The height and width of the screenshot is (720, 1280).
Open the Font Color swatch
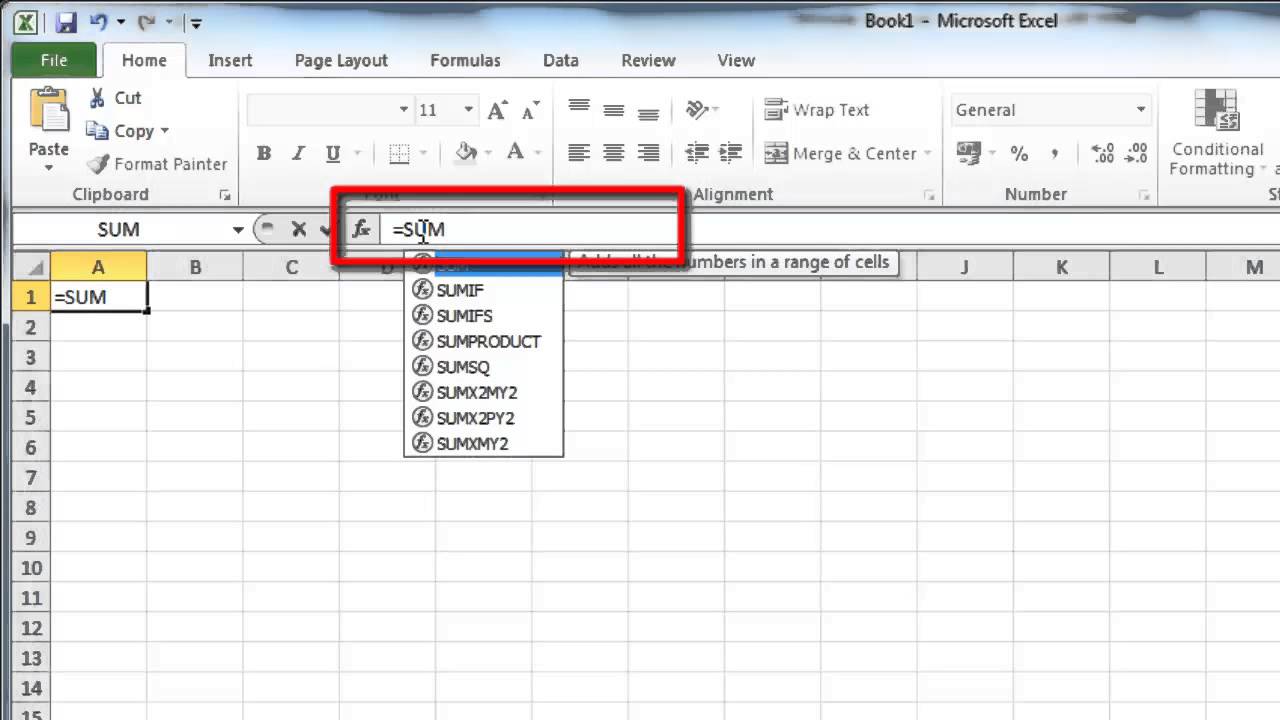click(x=514, y=152)
